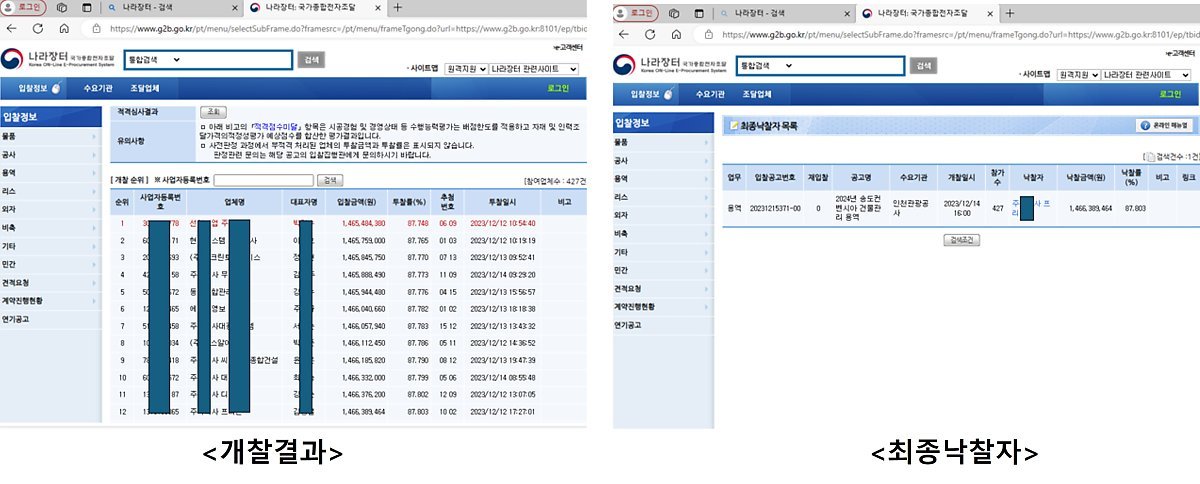
Task: Click the 나라장터 logo in the left window
Action: pyautogui.click(x=59, y=59)
